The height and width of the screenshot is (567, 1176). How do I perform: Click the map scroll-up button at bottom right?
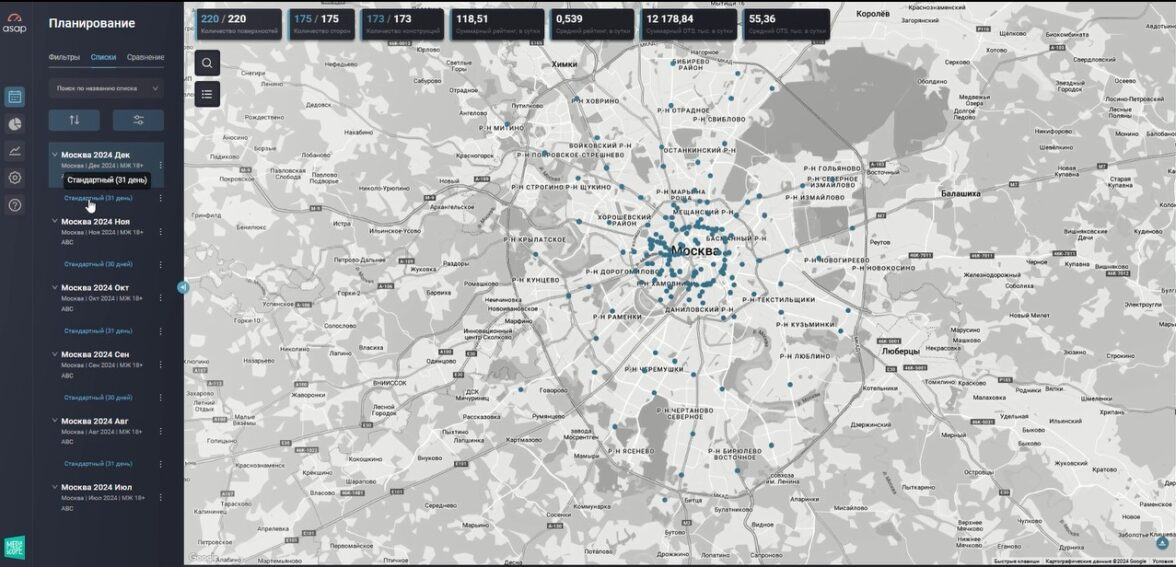1162,542
